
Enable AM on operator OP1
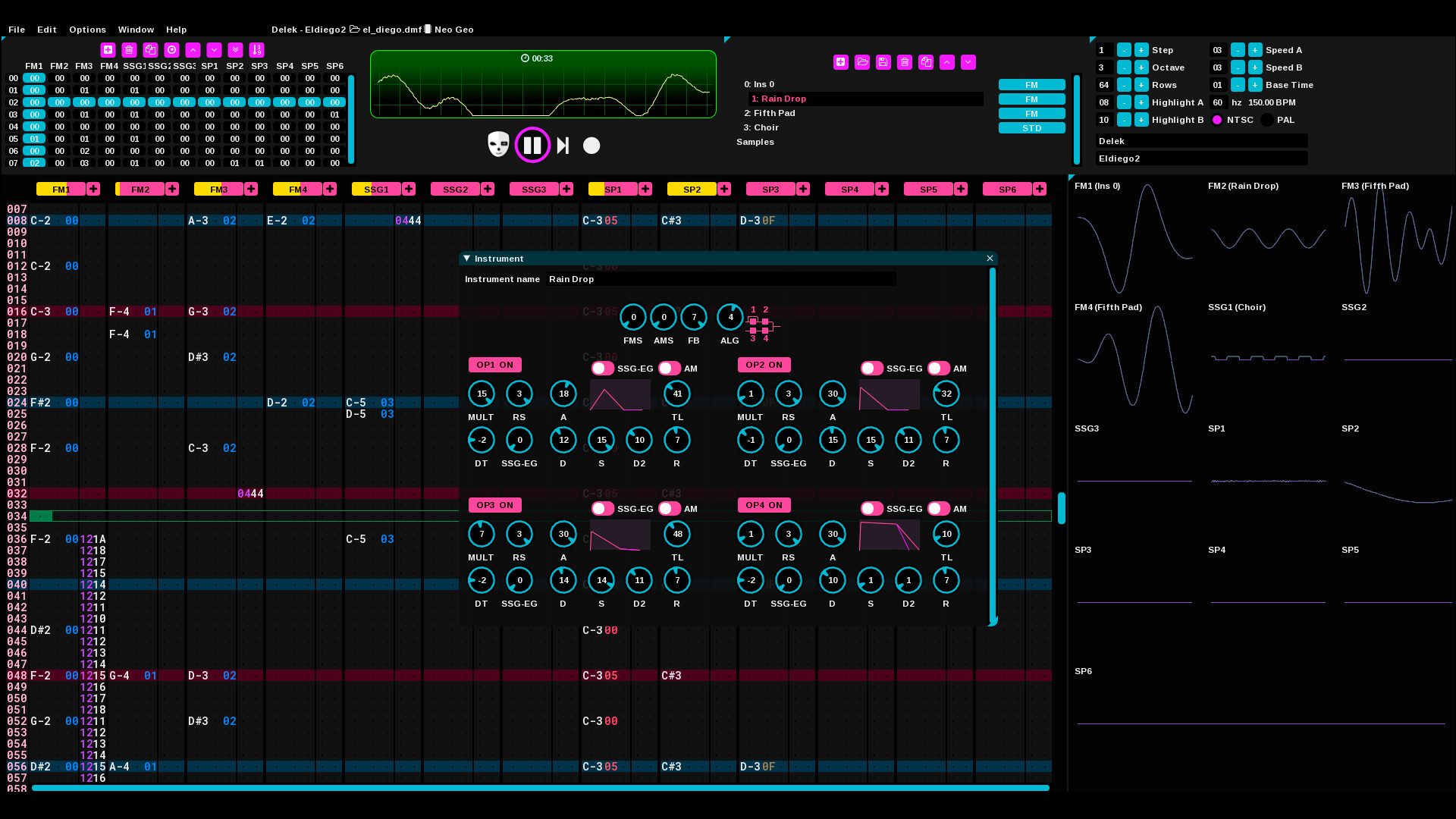click(670, 369)
